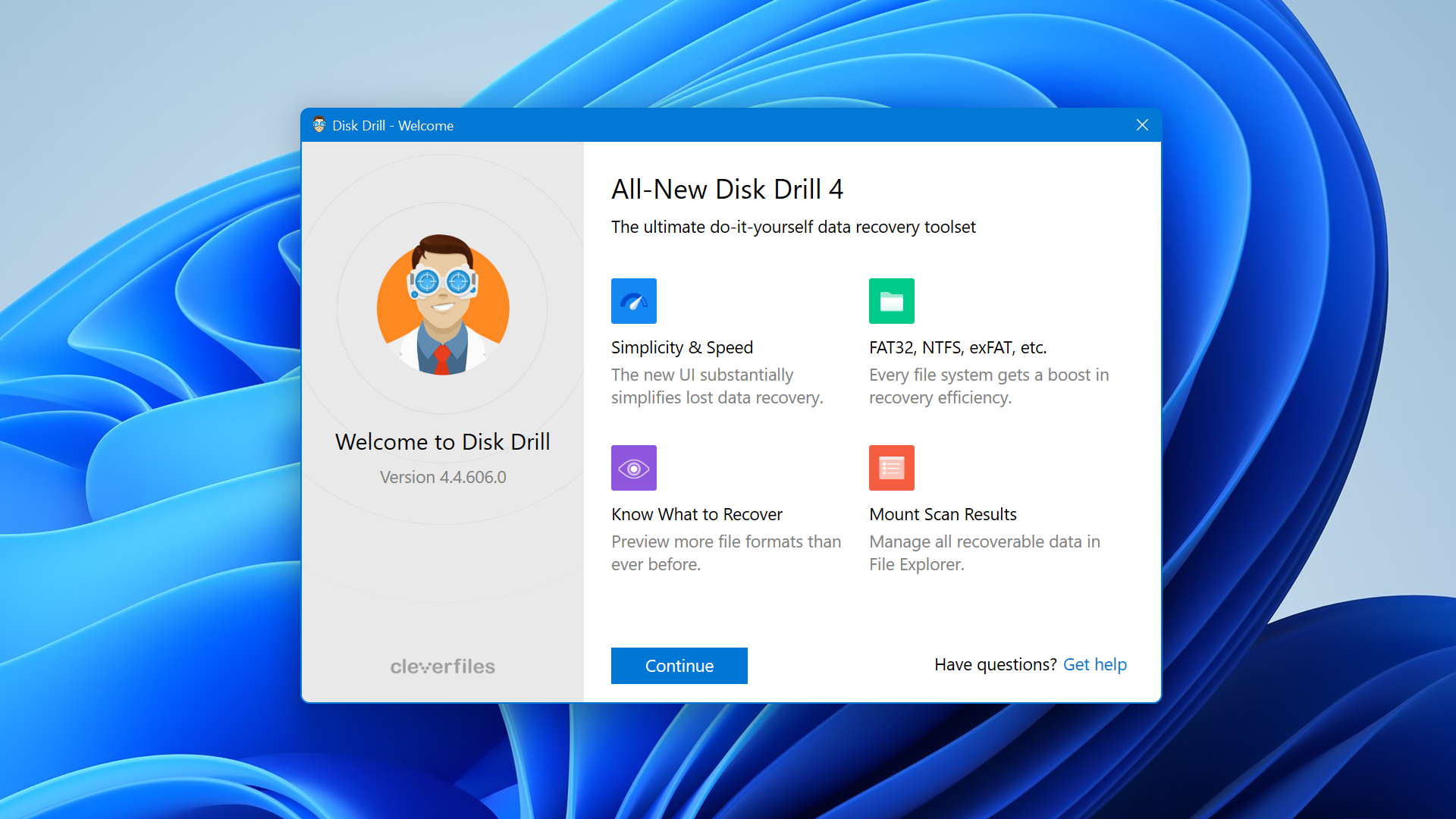Click the green folder file system icon
The width and height of the screenshot is (1456, 819).
point(891,301)
